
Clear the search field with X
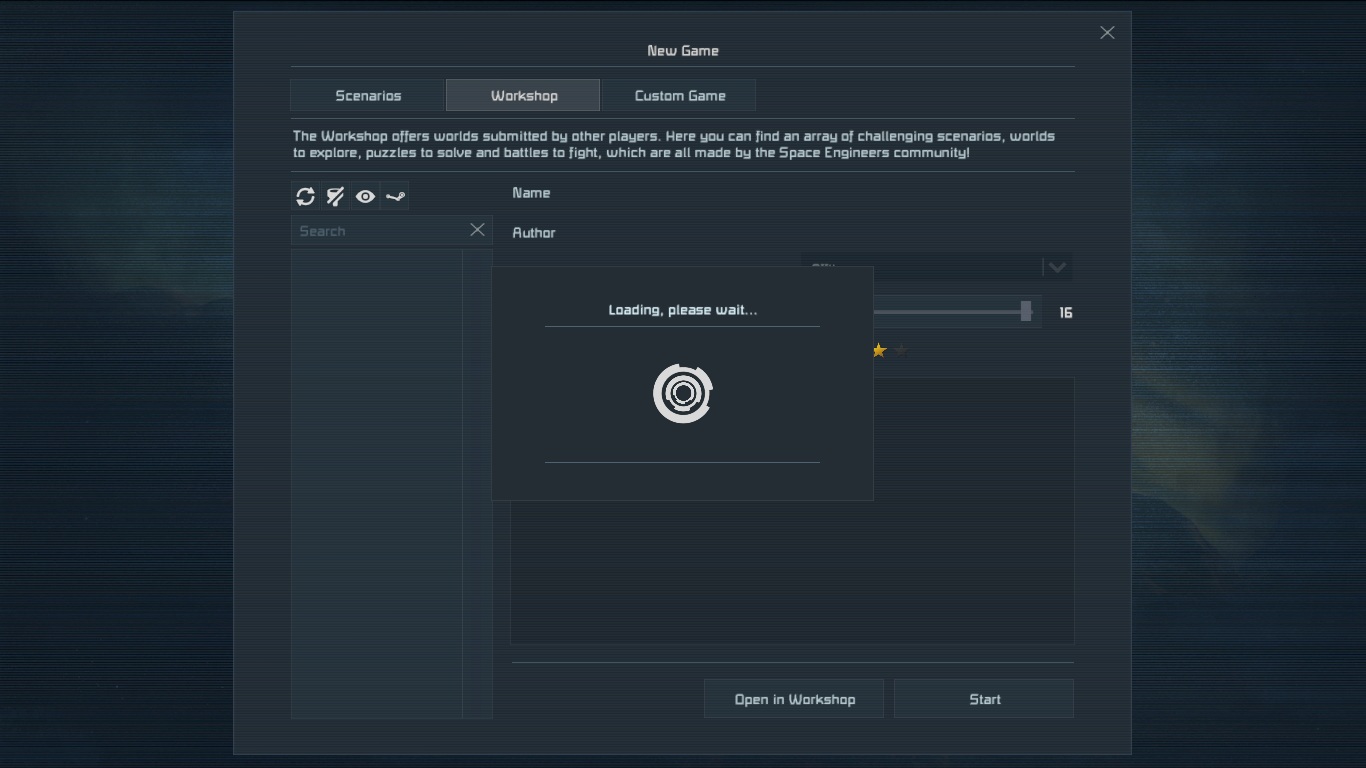click(477, 230)
